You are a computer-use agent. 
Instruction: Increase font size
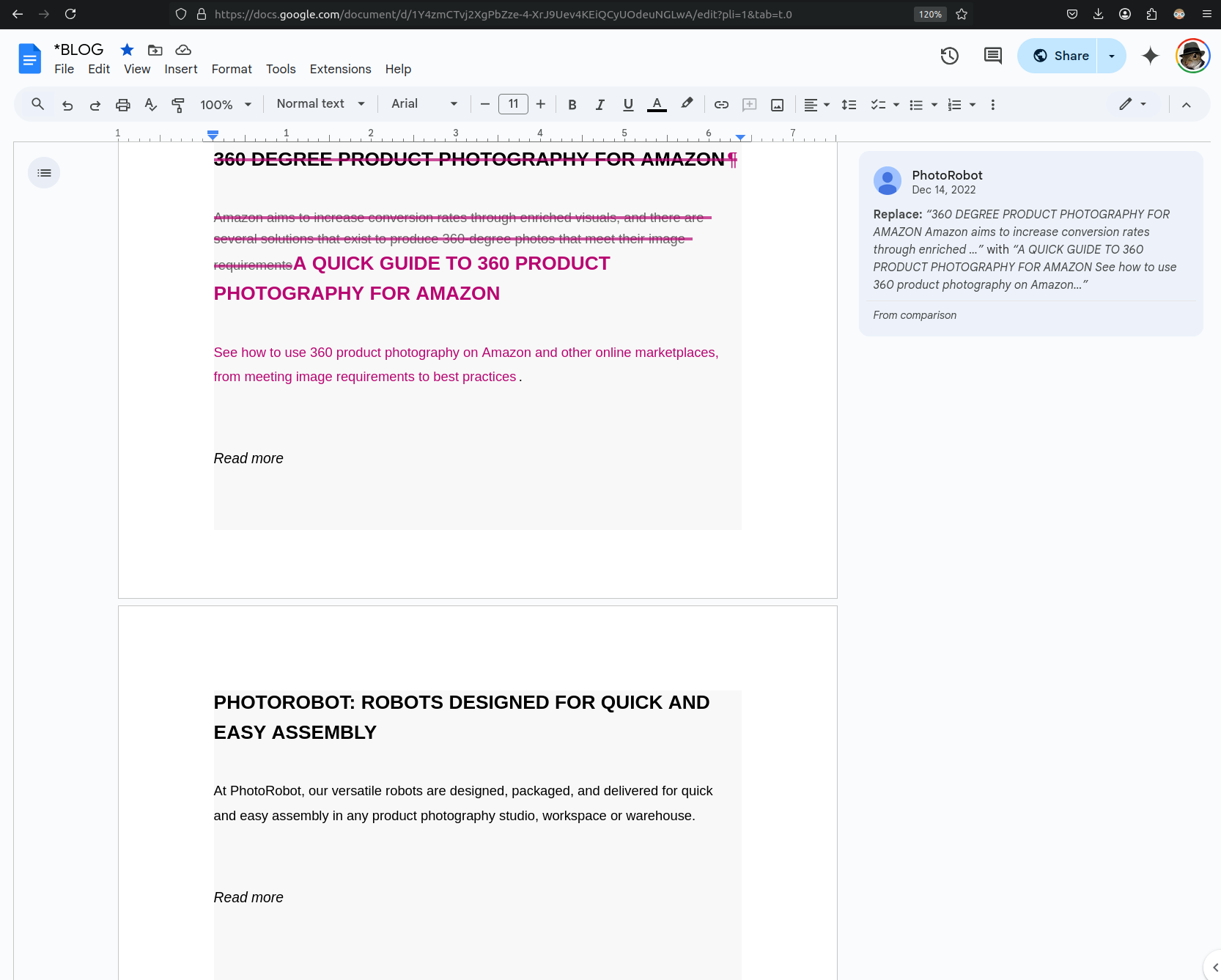pyautogui.click(x=541, y=104)
